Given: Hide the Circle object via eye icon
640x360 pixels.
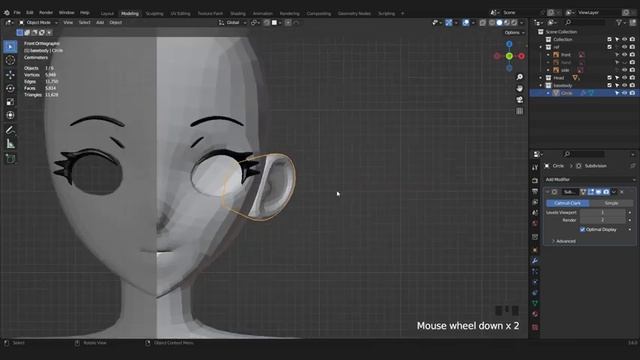Looking at the screenshot, I should [624, 93].
